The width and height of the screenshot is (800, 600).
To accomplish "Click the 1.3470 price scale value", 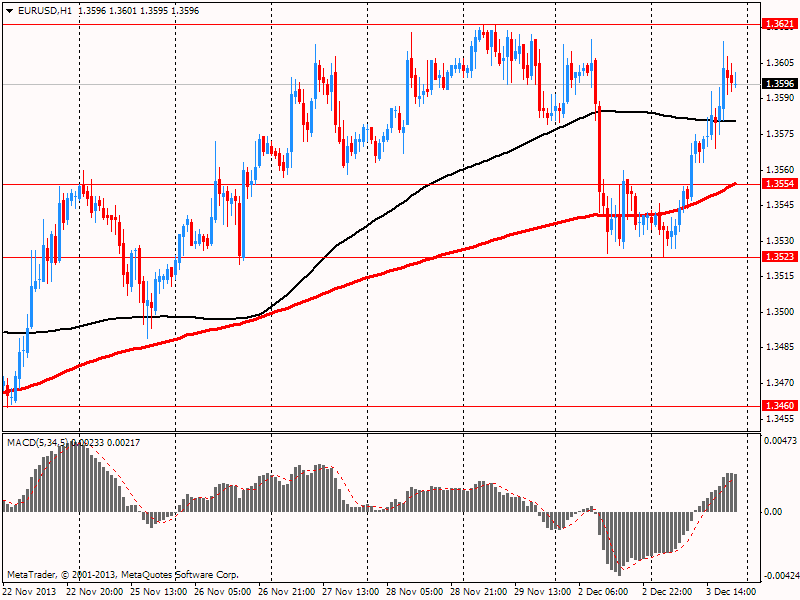I will 780,382.
